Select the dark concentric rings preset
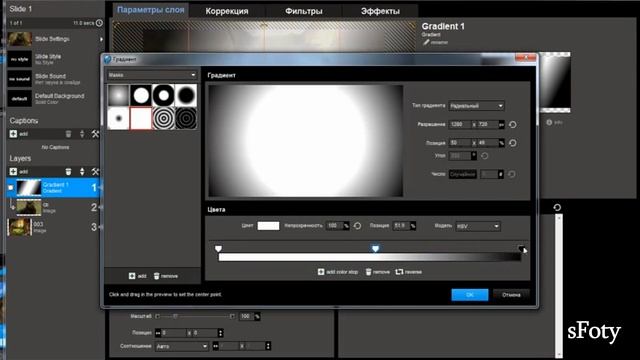 point(186,118)
